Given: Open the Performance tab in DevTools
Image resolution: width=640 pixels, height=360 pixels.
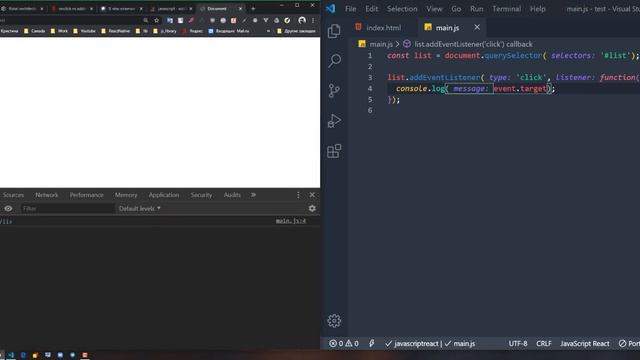Looking at the screenshot, I should coord(87,195).
